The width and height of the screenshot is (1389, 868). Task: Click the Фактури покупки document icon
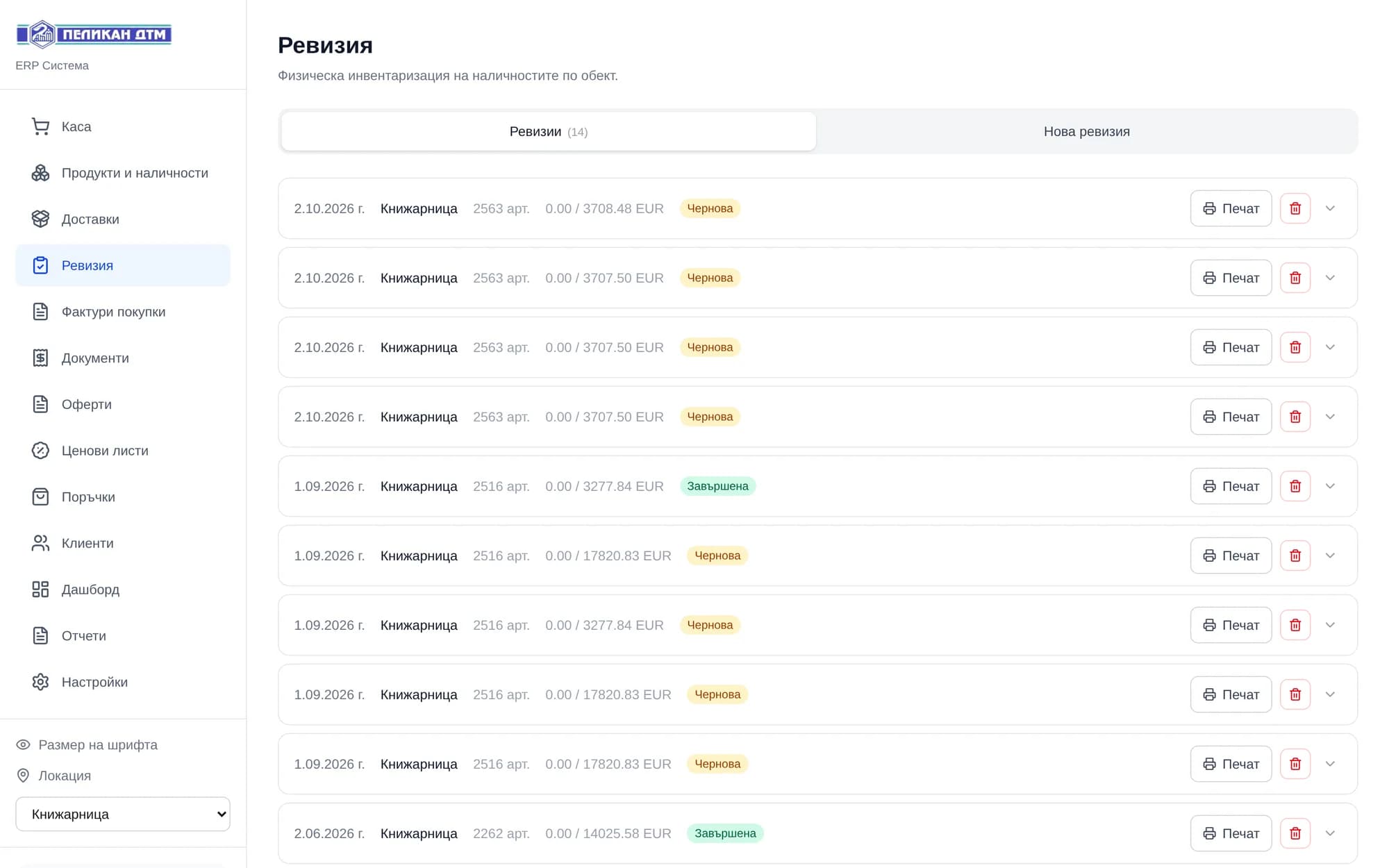tap(40, 312)
